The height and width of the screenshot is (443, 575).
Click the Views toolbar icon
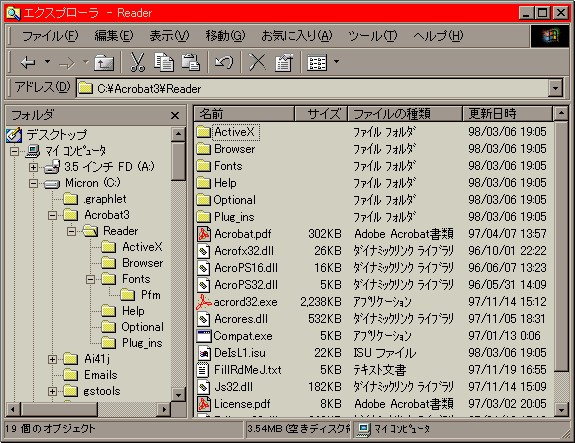317,63
